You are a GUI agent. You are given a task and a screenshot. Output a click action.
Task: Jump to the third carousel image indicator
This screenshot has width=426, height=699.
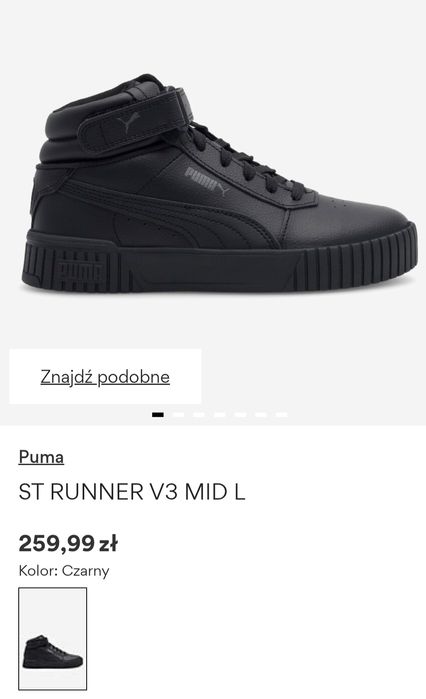point(199,415)
